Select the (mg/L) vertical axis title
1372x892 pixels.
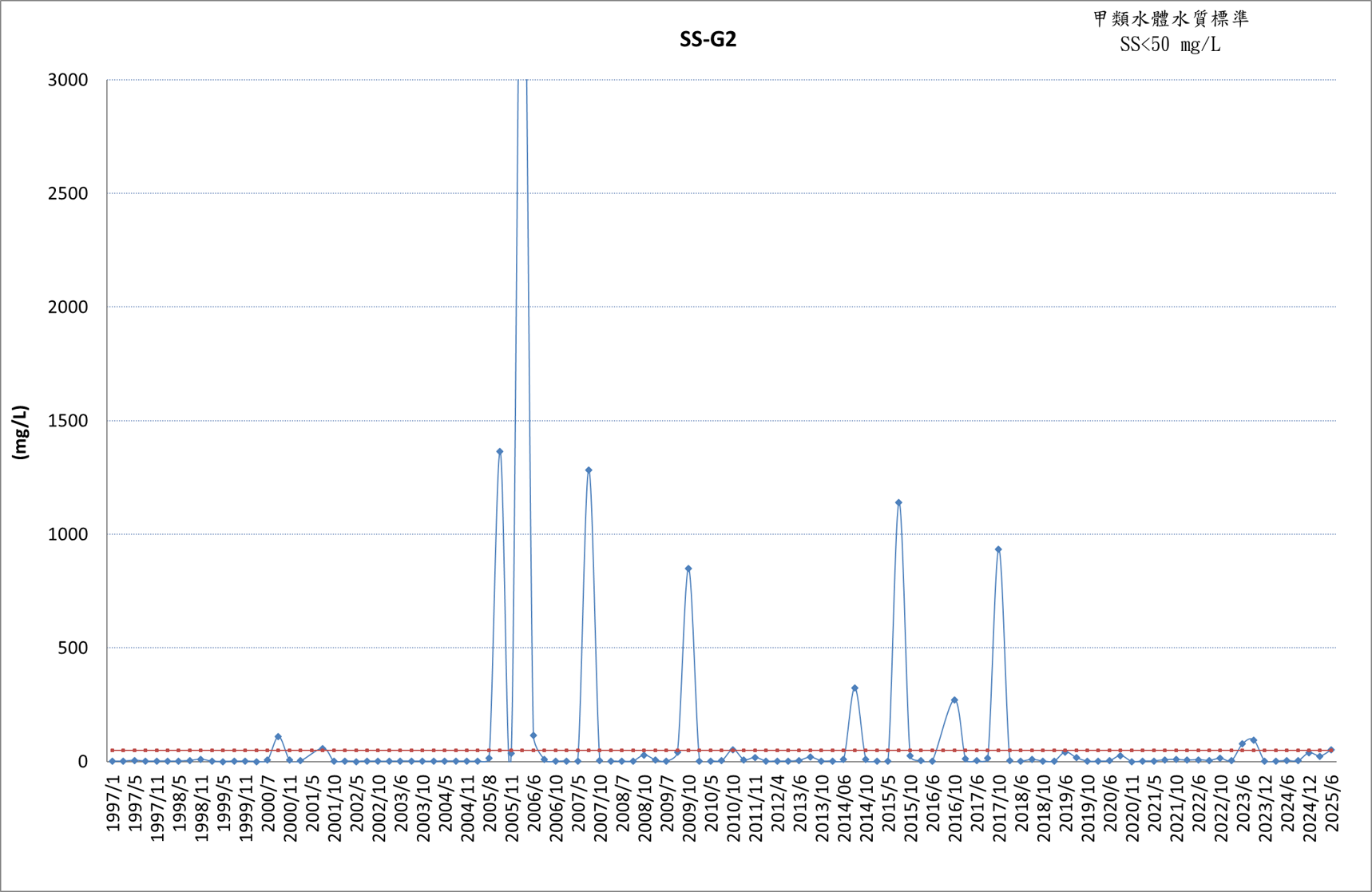point(20,432)
